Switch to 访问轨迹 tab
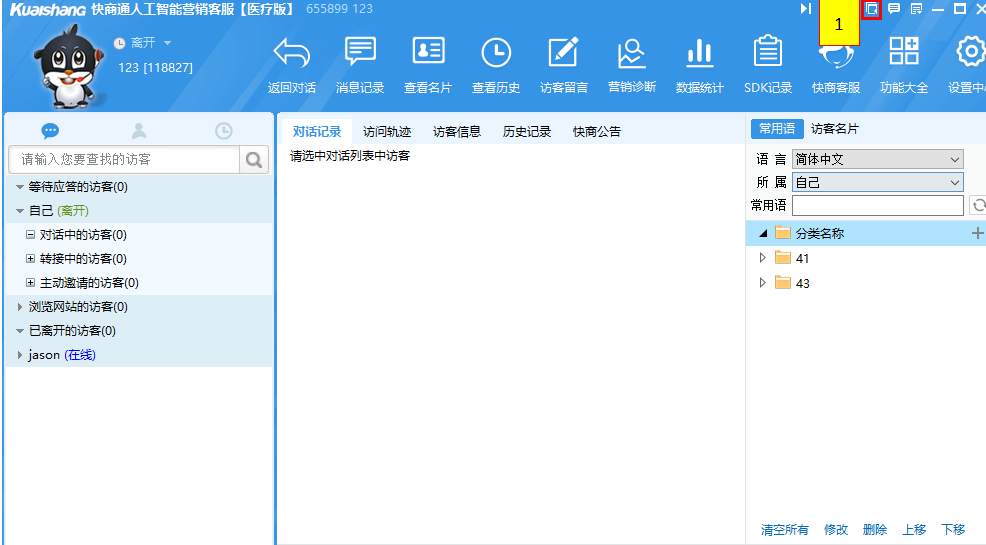The image size is (986, 545). [387, 131]
